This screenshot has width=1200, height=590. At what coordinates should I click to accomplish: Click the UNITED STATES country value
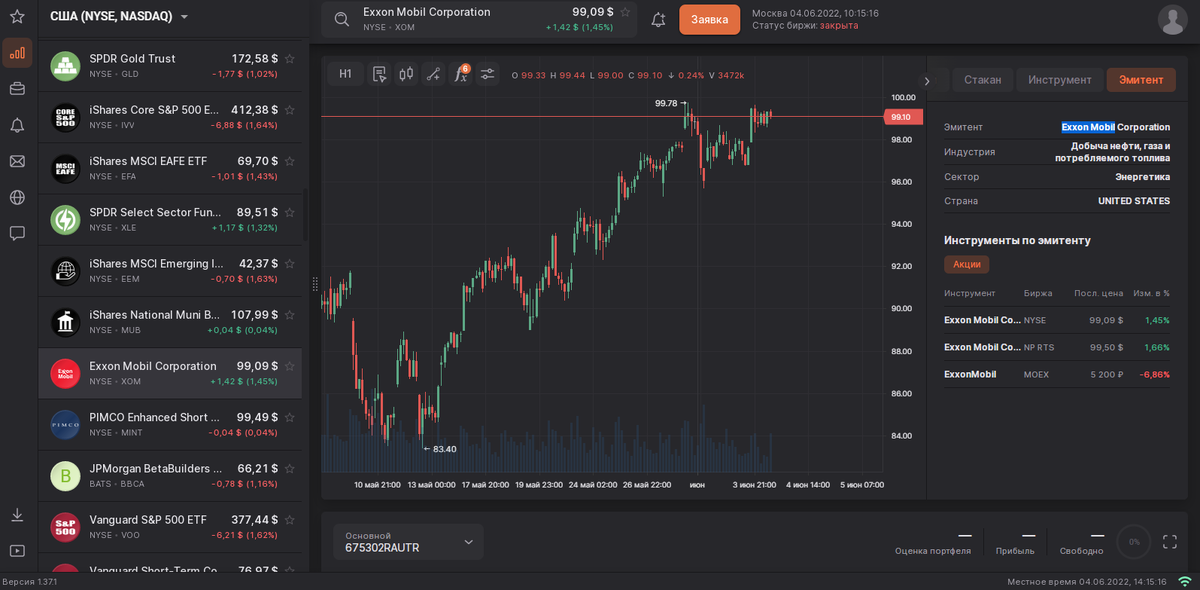click(1134, 201)
